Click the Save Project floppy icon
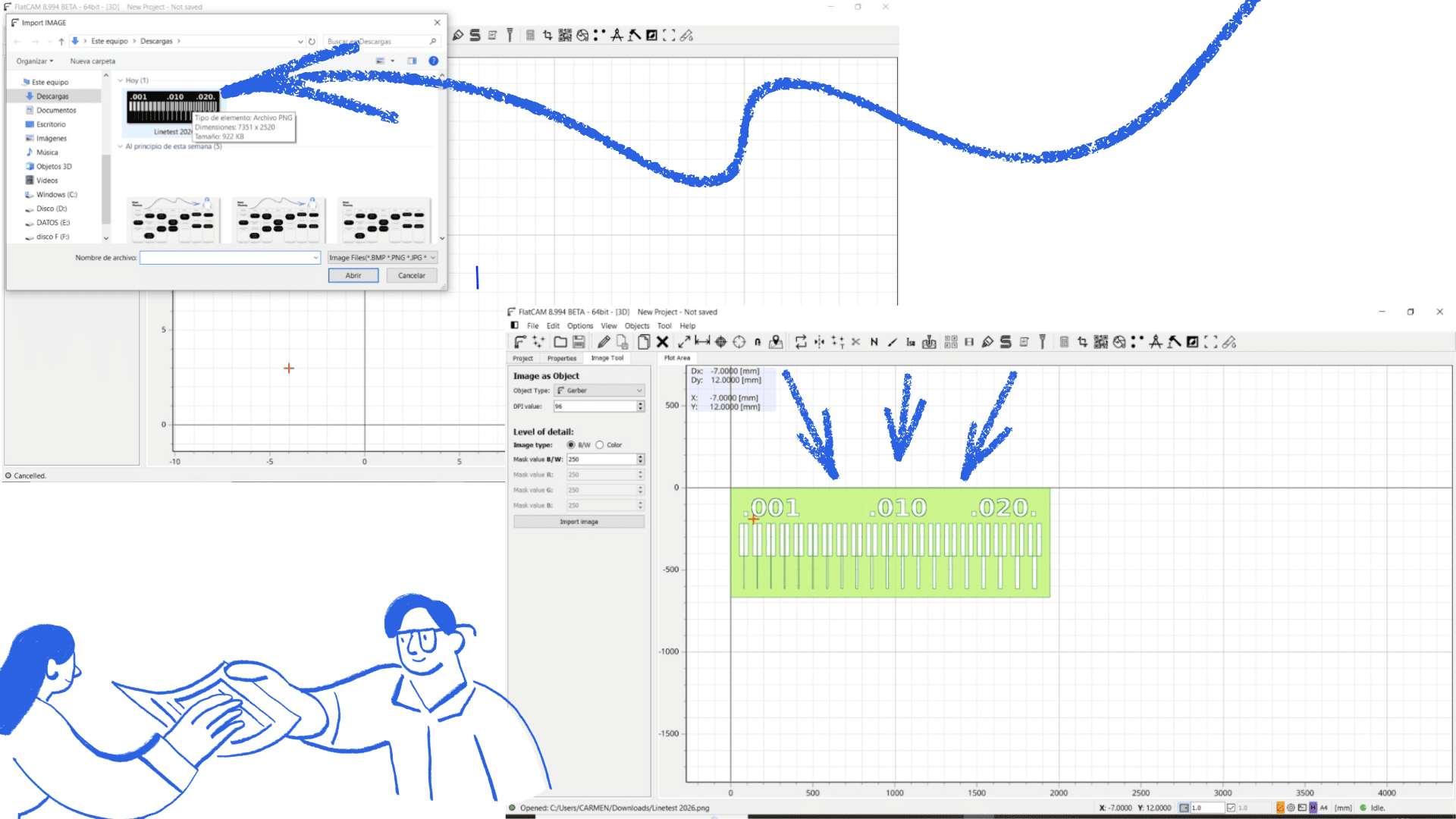Screen dimensions: 1456x819 (579, 342)
